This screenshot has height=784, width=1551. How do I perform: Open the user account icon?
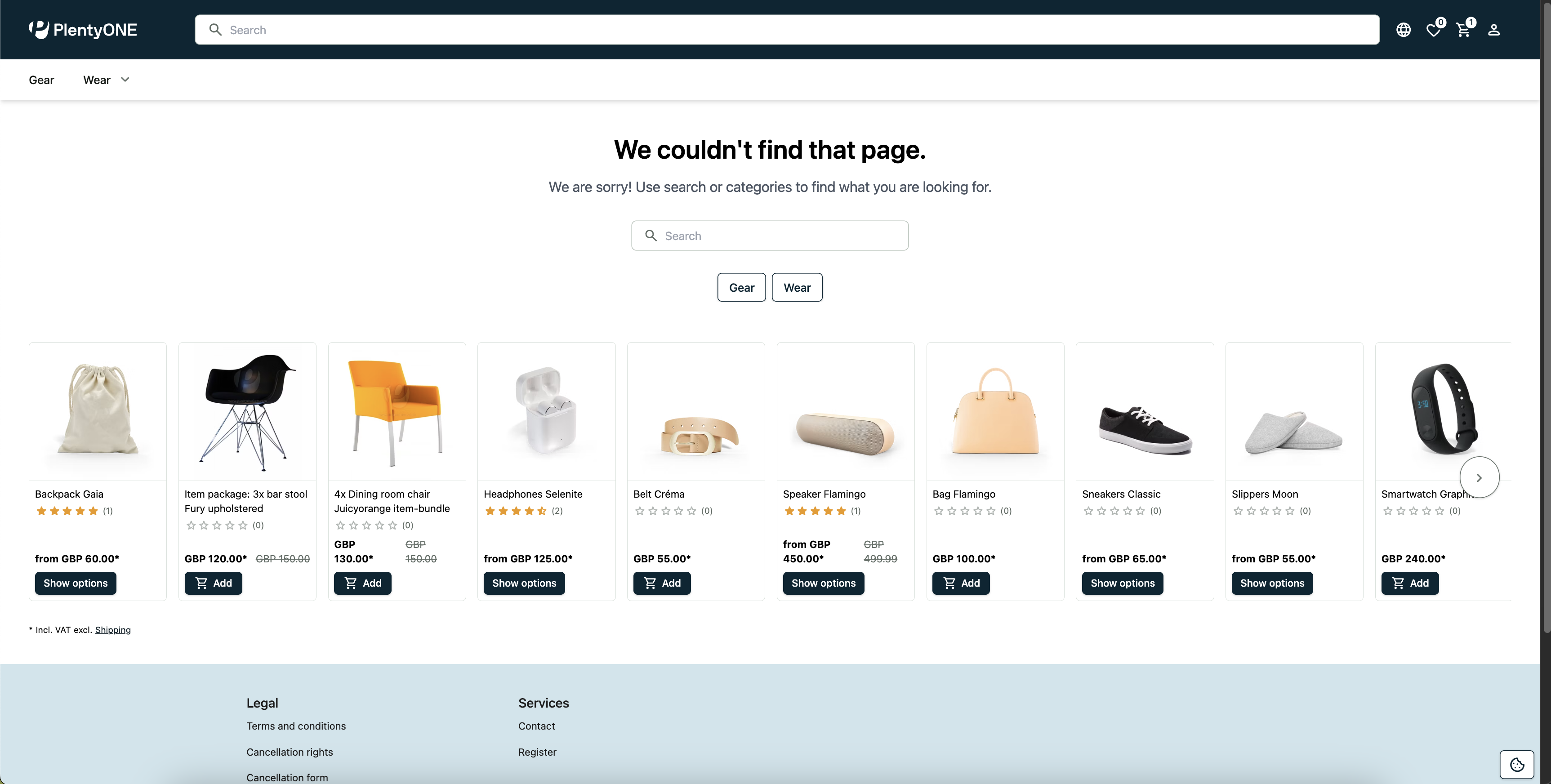pyautogui.click(x=1494, y=30)
